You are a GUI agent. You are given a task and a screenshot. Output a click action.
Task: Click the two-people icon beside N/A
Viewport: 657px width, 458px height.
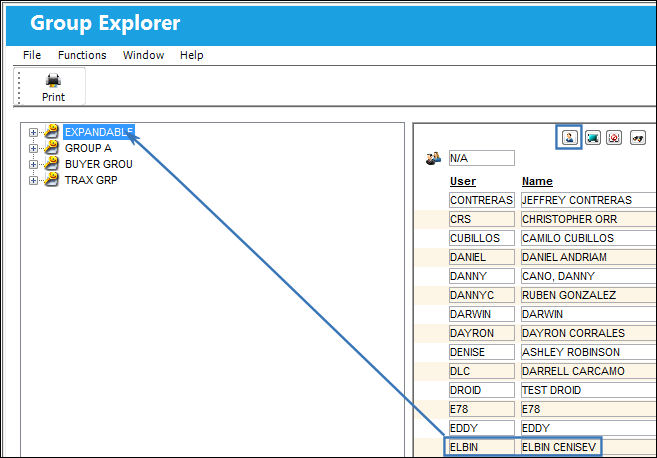tap(433, 158)
